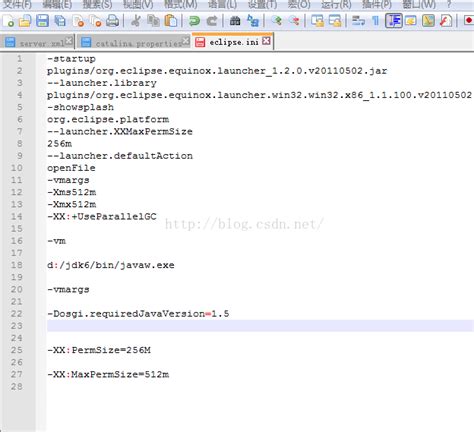Open the 设置(T) menu
Image resolution: width=474 pixels, height=432 pixels.
coord(262,5)
